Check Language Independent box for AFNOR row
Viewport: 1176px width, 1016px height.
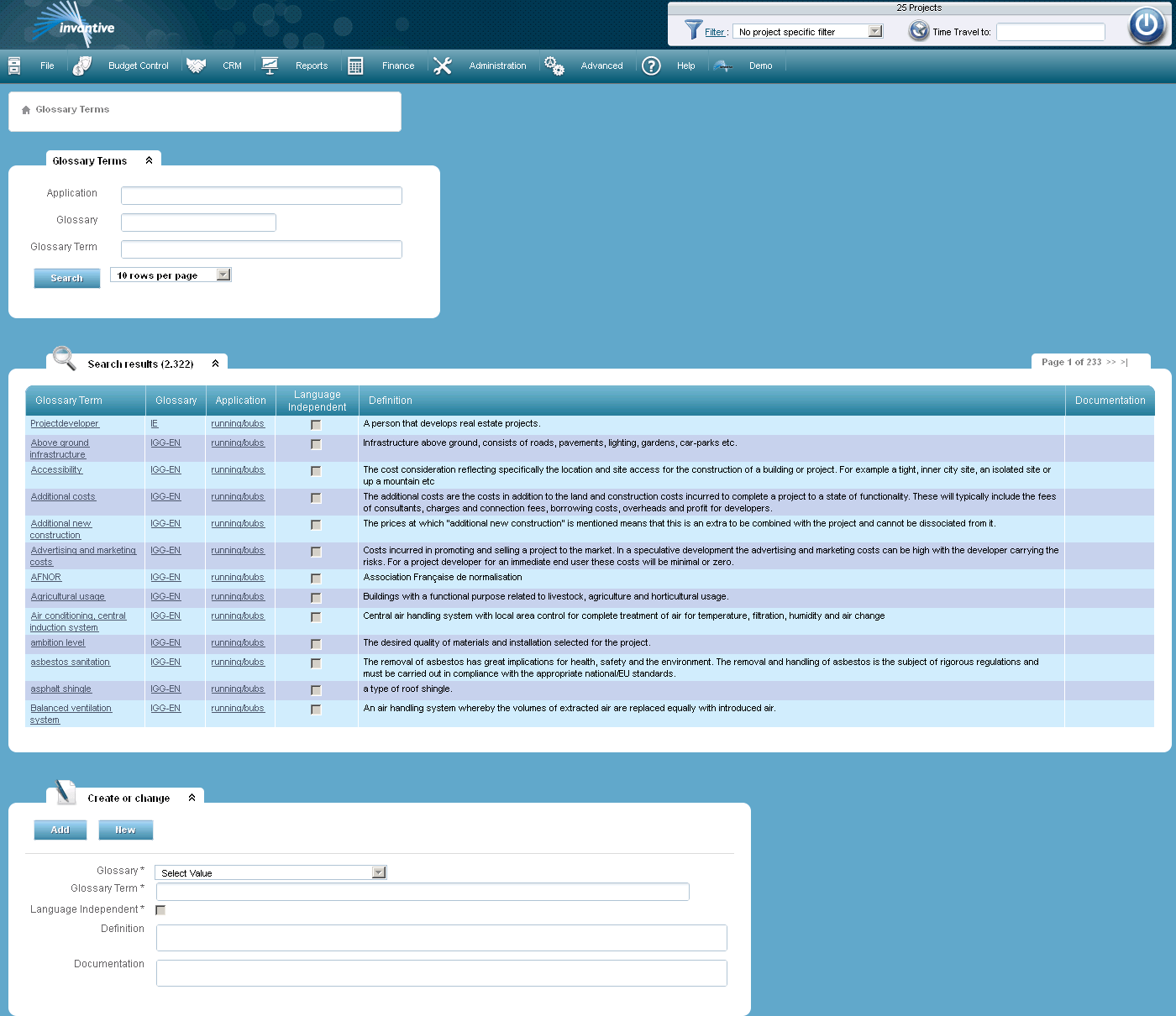[316, 579]
